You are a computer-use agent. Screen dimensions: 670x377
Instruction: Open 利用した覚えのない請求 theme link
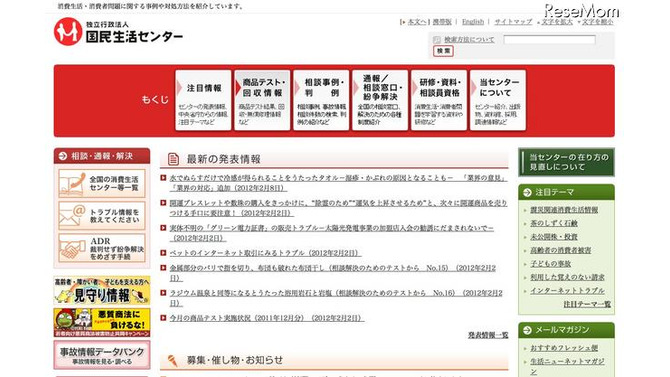[x=567, y=277]
